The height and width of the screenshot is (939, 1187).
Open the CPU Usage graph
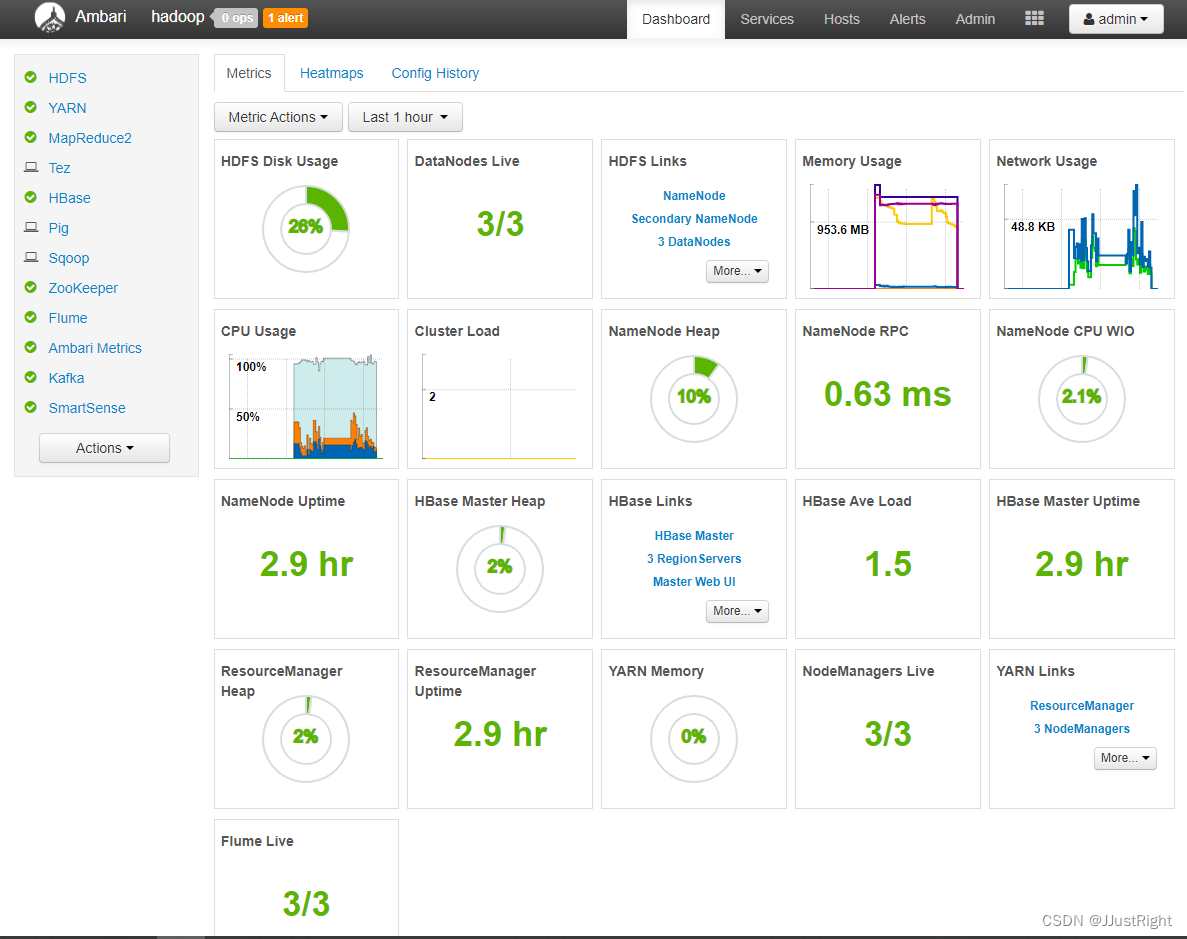click(306, 407)
